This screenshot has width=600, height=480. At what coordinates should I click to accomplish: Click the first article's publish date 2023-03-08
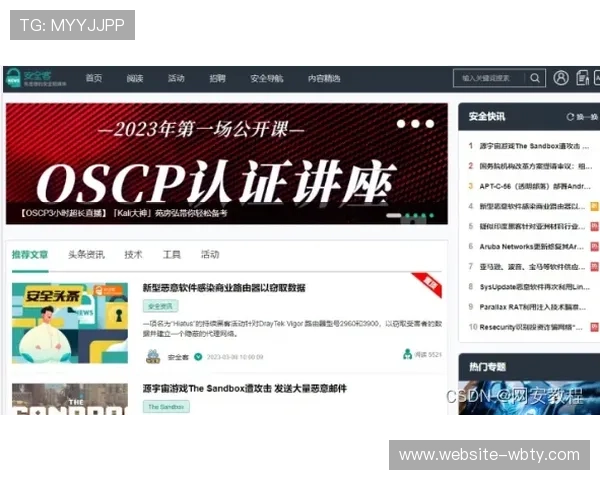(x=235, y=357)
